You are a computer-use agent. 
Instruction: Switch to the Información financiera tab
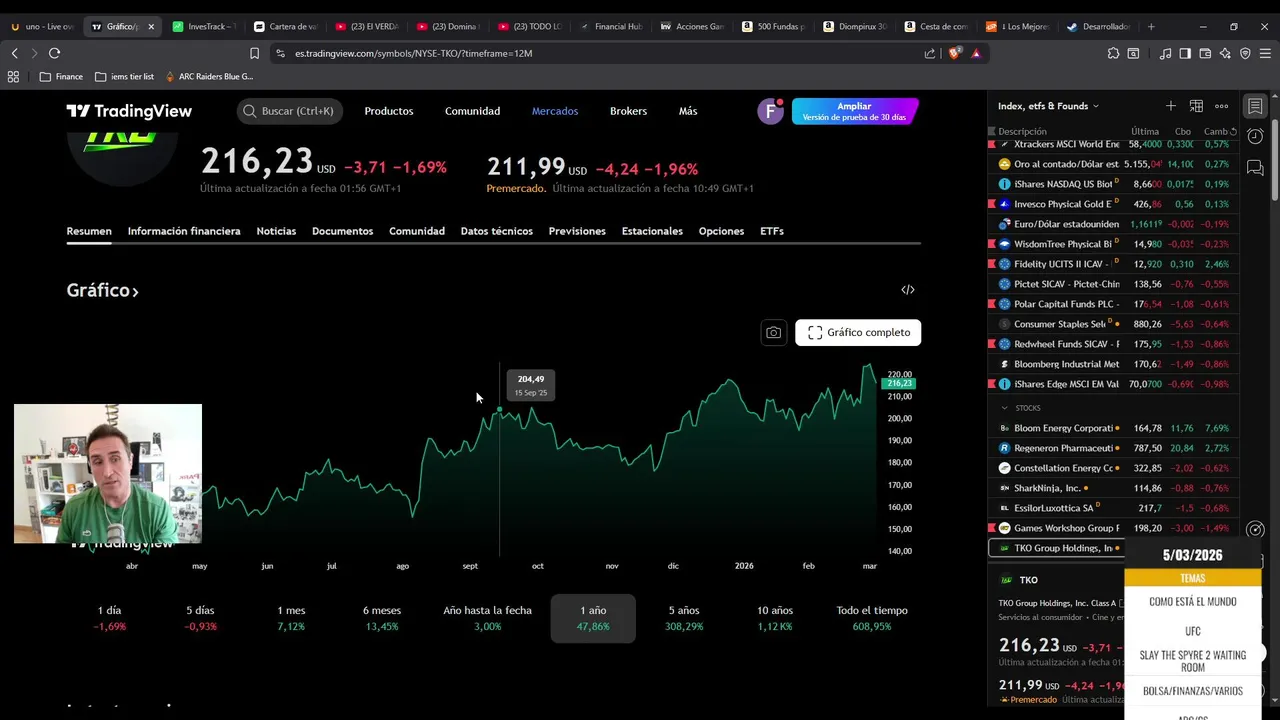click(184, 231)
